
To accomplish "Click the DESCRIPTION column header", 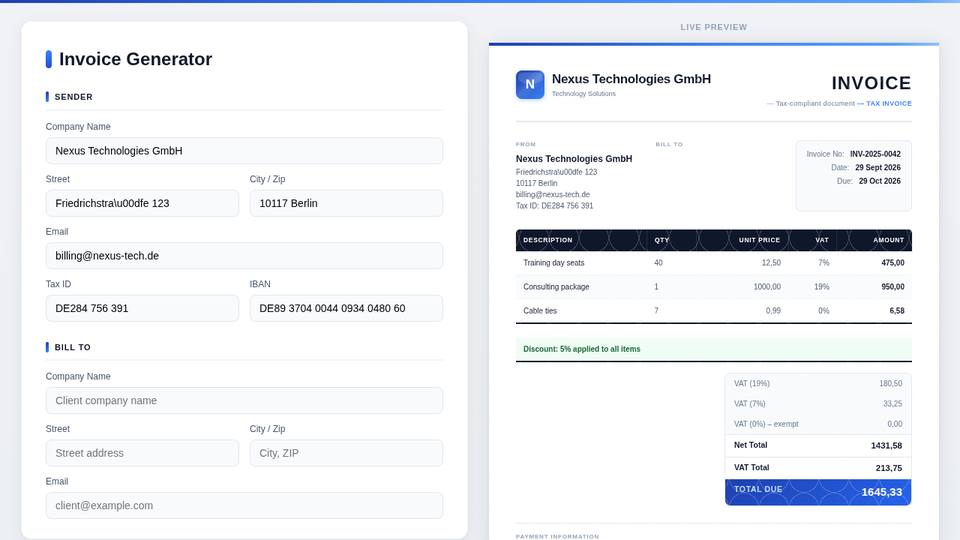I will tap(547, 240).
